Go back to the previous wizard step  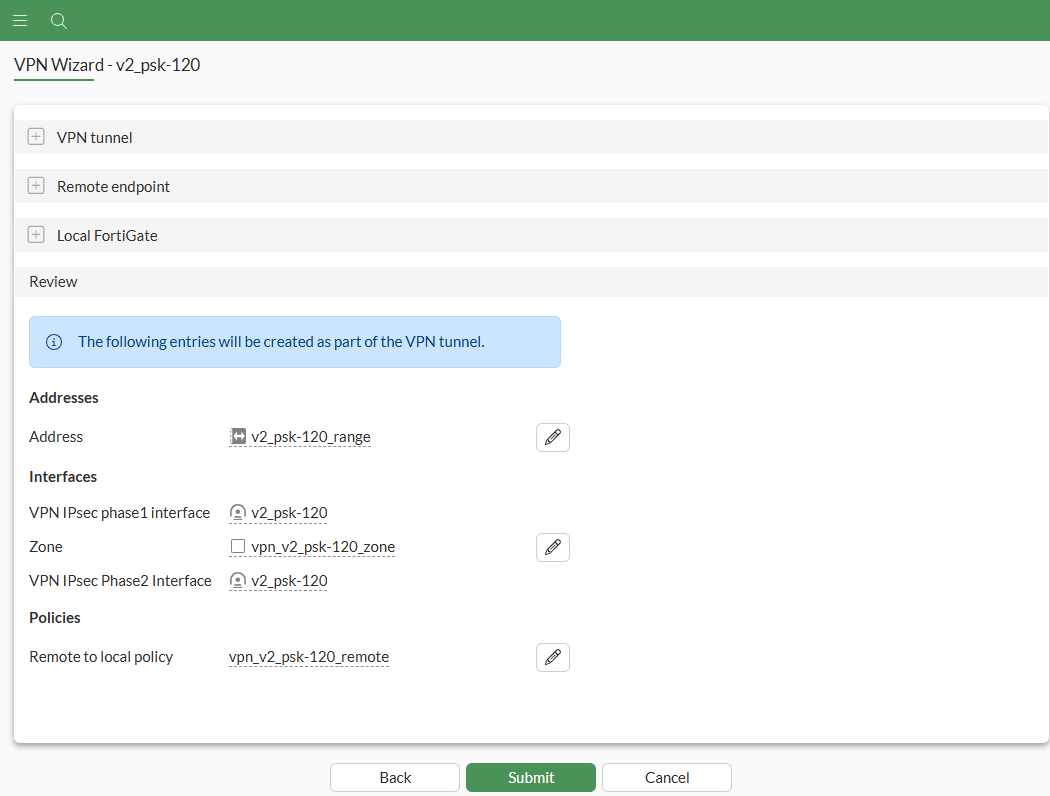(x=394, y=777)
